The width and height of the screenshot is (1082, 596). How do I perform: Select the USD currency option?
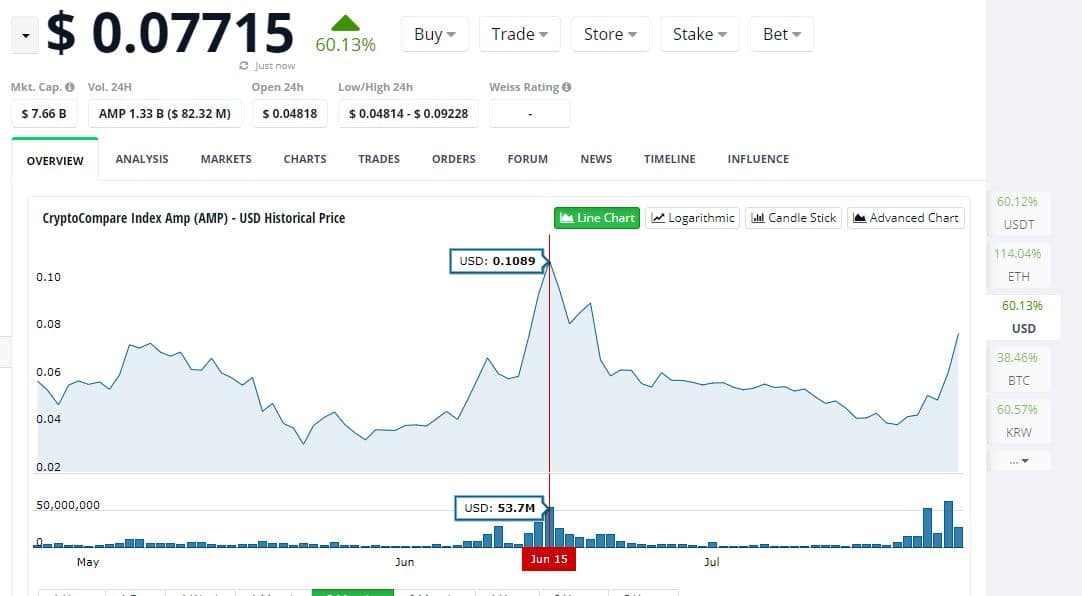[x=1023, y=317]
